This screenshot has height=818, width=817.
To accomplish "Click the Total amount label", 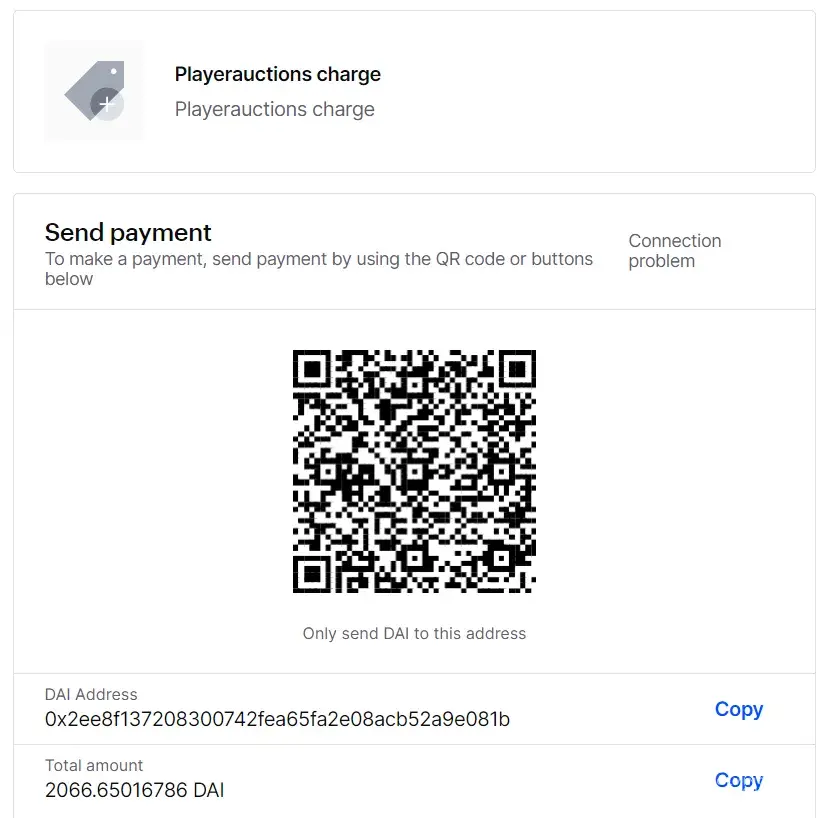I will 94,765.
